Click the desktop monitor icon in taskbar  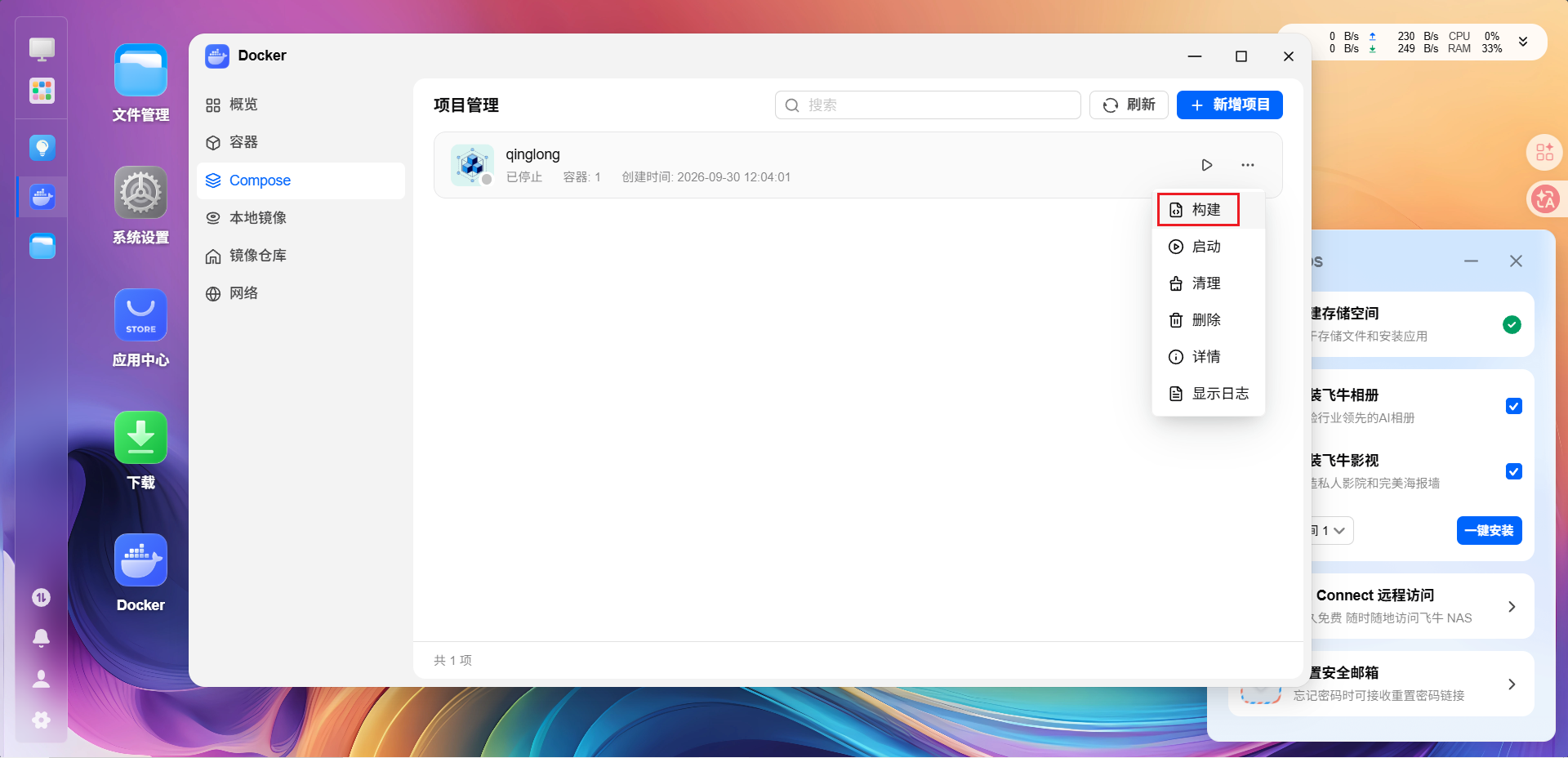[x=42, y=49]
